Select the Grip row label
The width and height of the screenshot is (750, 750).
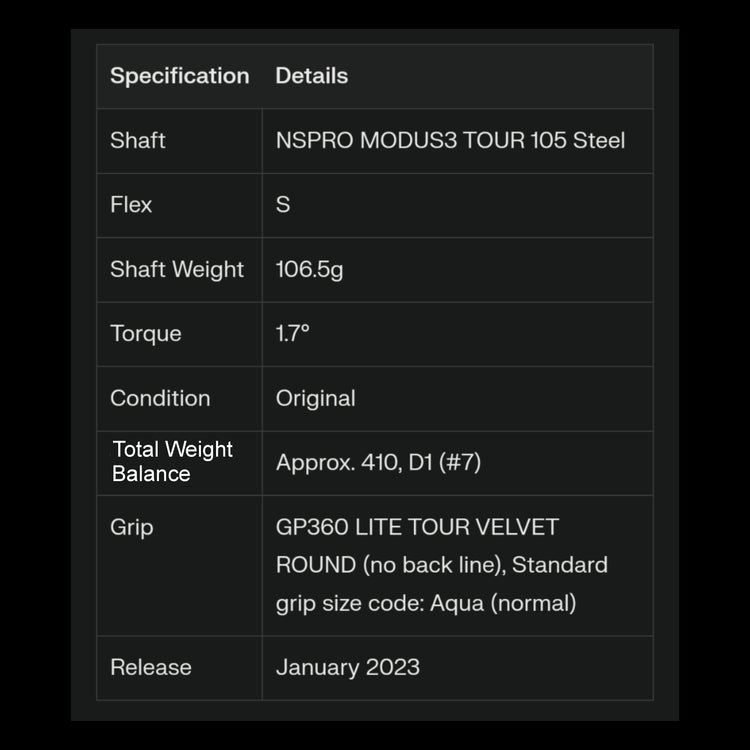(x=132, y=527)
